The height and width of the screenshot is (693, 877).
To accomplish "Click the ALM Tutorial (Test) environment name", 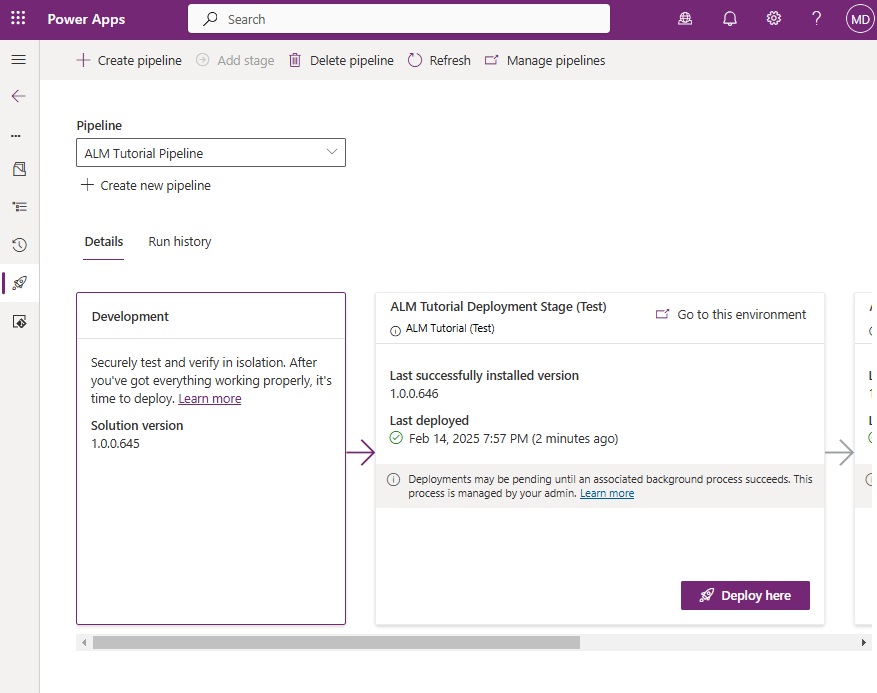I will click(450, 328).
